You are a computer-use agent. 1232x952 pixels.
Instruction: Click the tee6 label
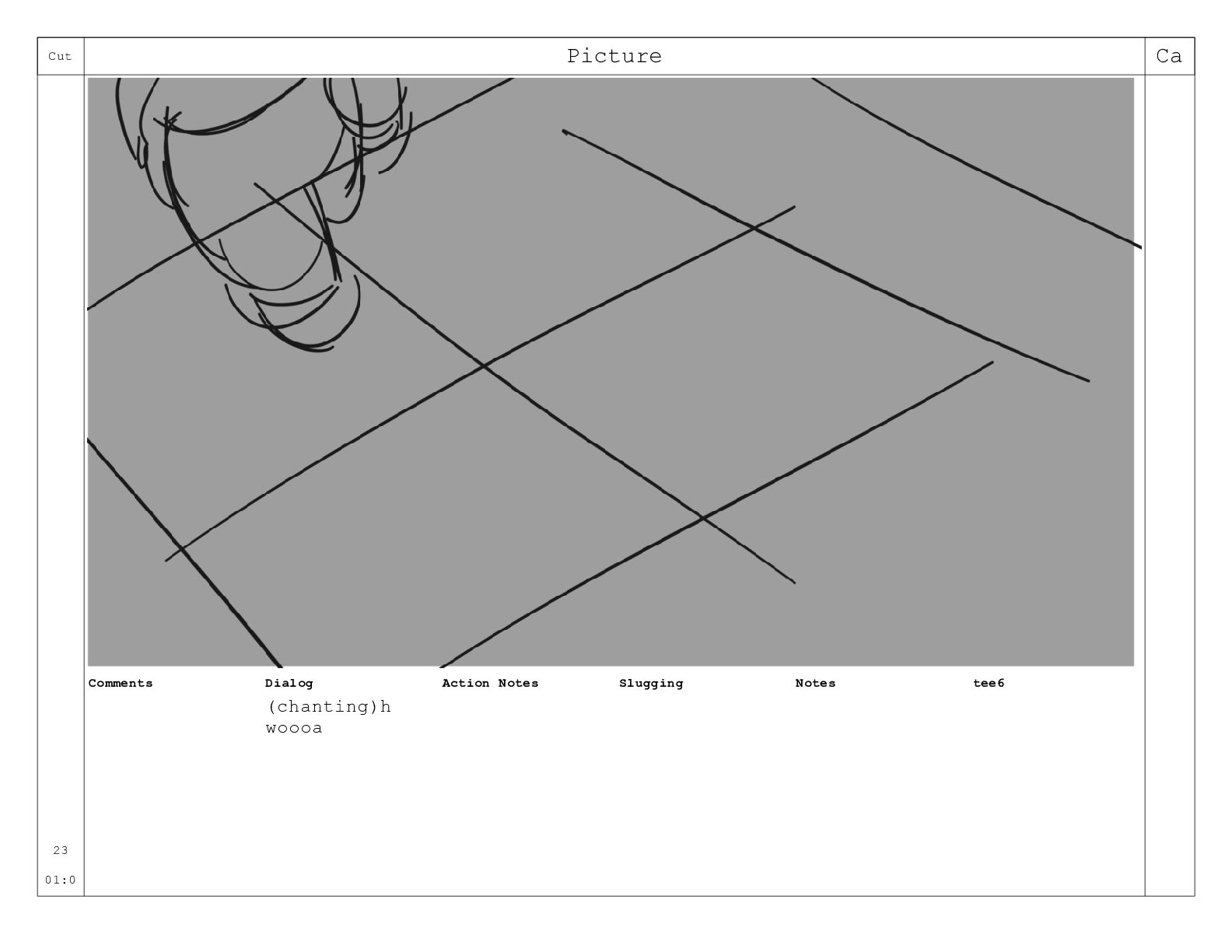click(x=989, y=683)
